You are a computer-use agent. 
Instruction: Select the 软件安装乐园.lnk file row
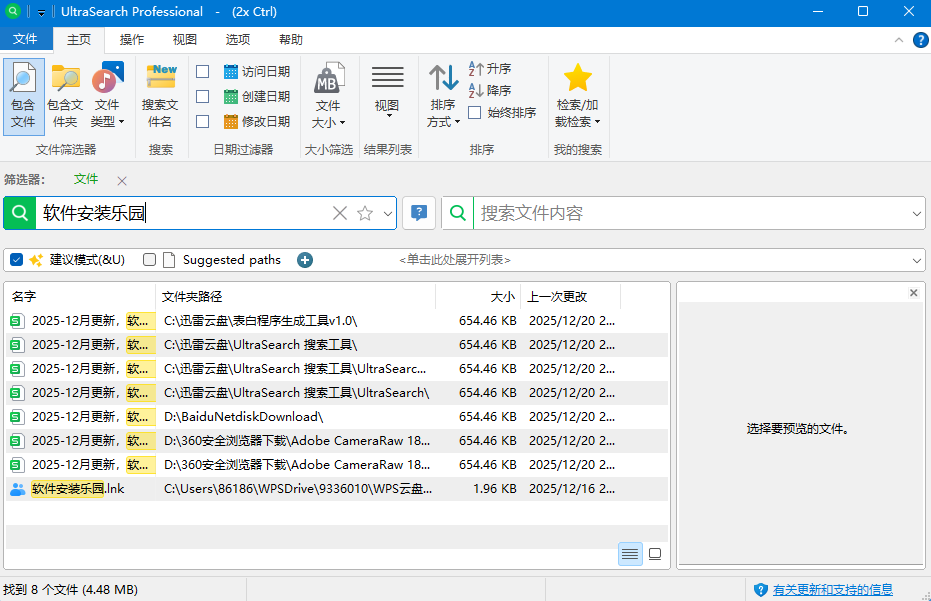coord(78,489)
